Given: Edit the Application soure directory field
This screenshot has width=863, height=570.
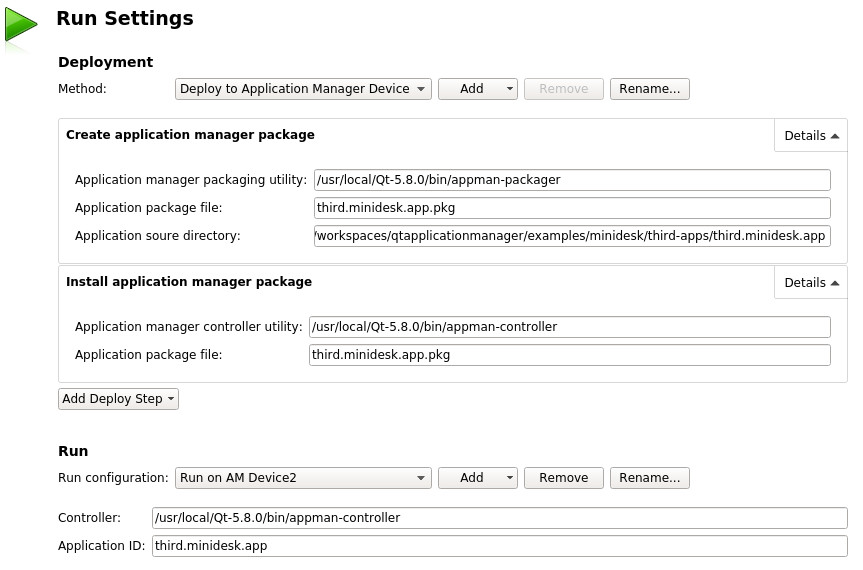Looking at the screenshot, I should [572, 236].
